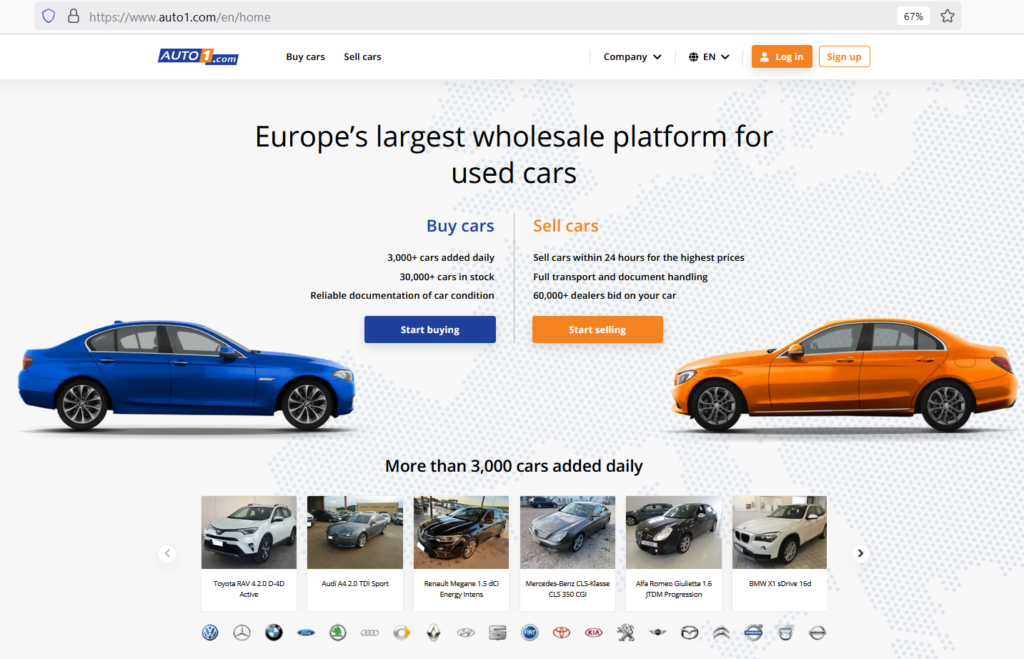The image size is (1024, 659).
Task: Click the Volkswagen brand logo
Action: coord(210,633)
